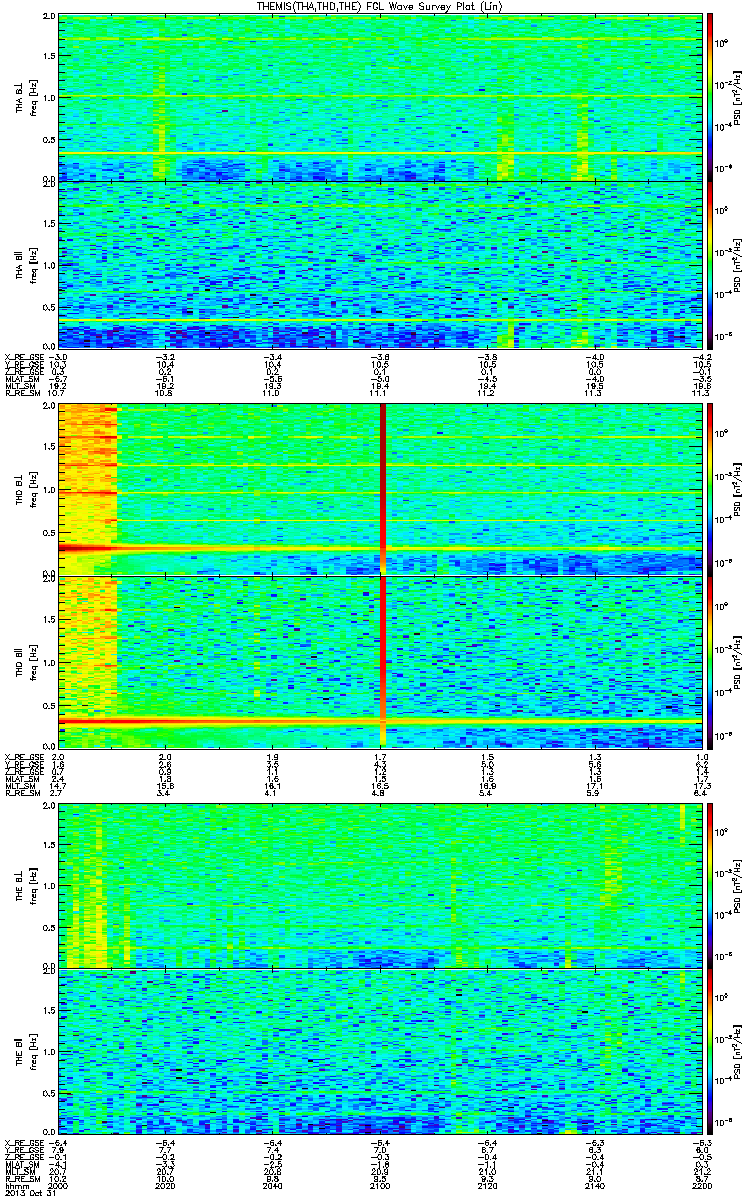This screenshot has width=750, height=1200.
Task: Select the THA BII spectrogram panel
Action: pyautogui.click(x=381, y=264)
